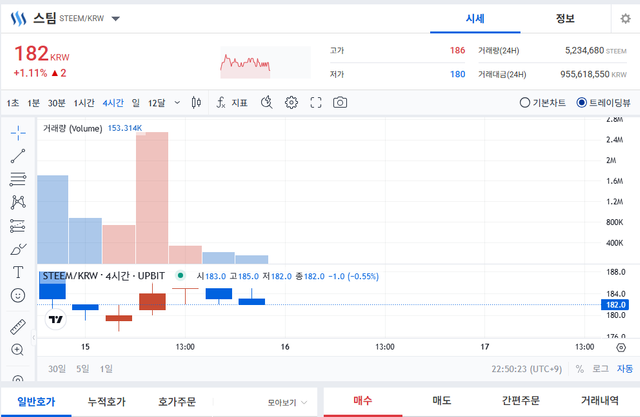Open time axis settings target icon

[621, 347]
